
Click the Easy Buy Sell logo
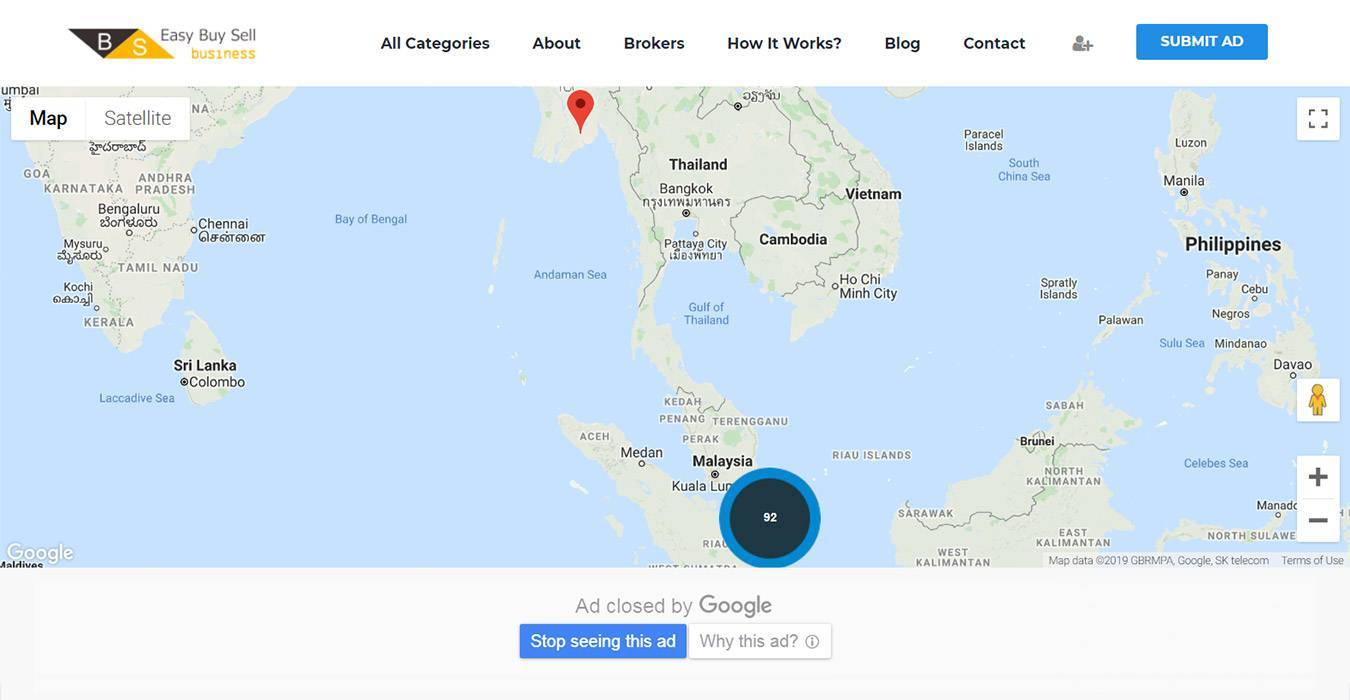163,43
